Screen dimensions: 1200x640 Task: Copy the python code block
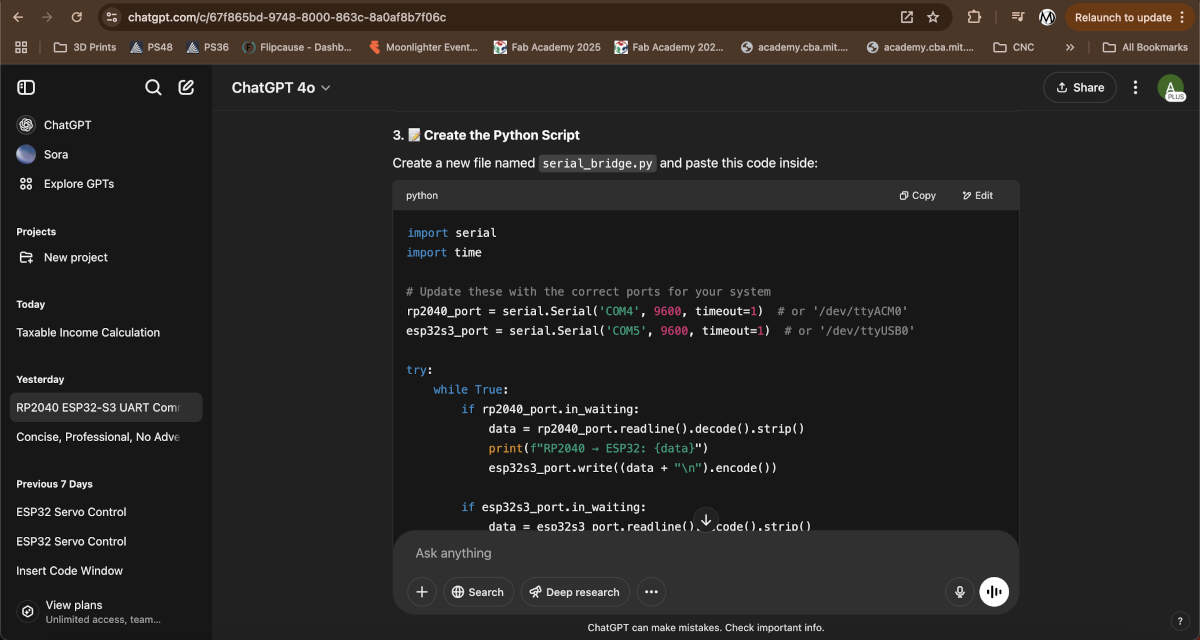918,196
